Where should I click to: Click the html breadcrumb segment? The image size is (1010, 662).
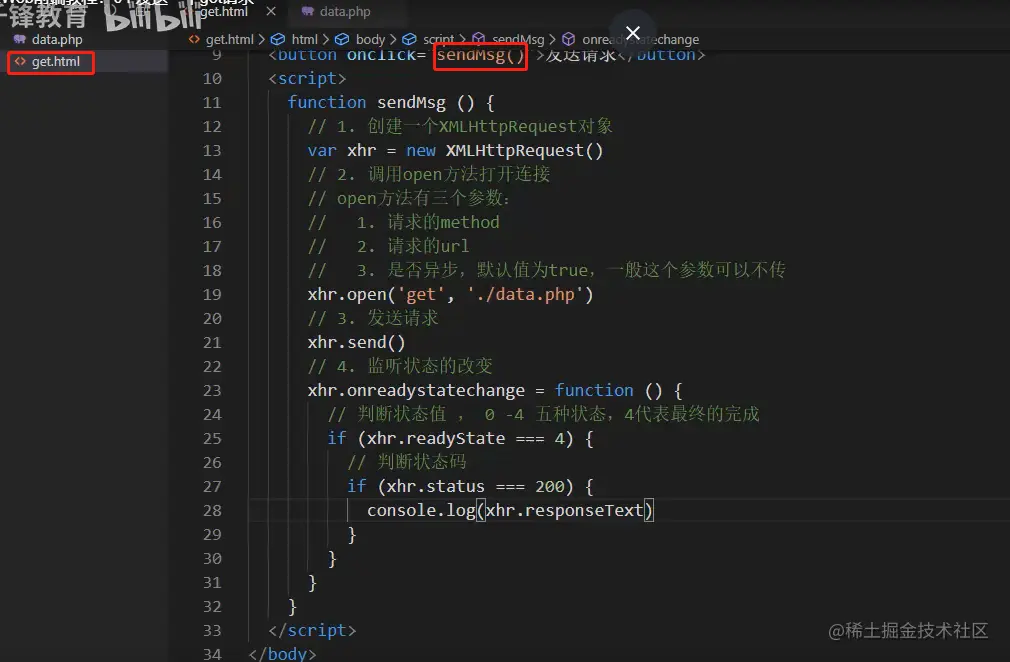coord(305,40)
